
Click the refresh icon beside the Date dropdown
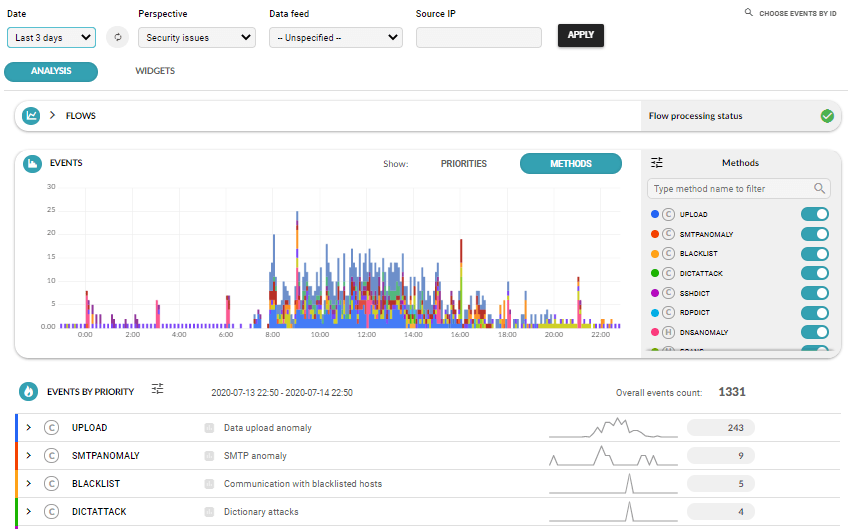117,37
